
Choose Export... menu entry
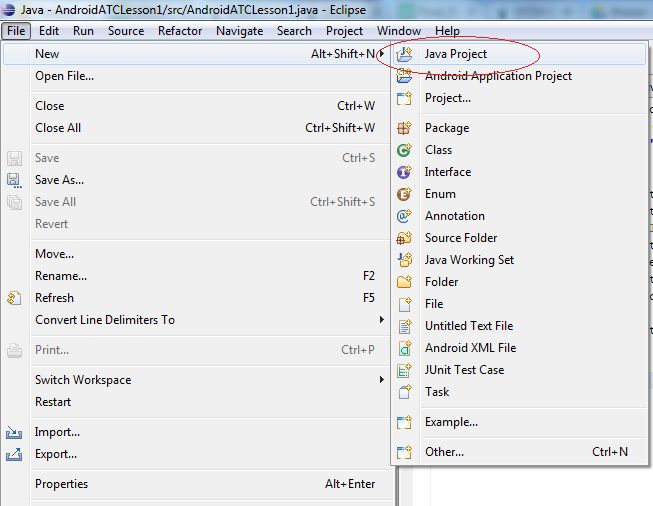(197, 454)
